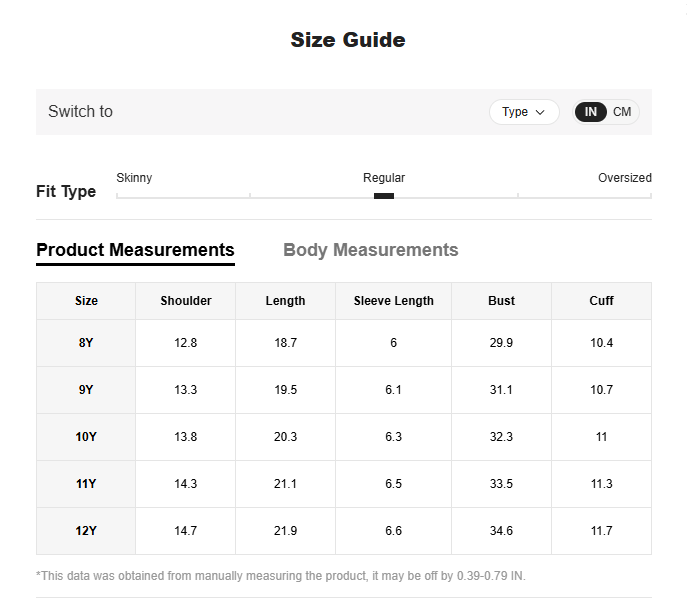The height and width of the screenshot is (600, 687).
Task: Select the 9Y size row label
Action: (86, 390)
